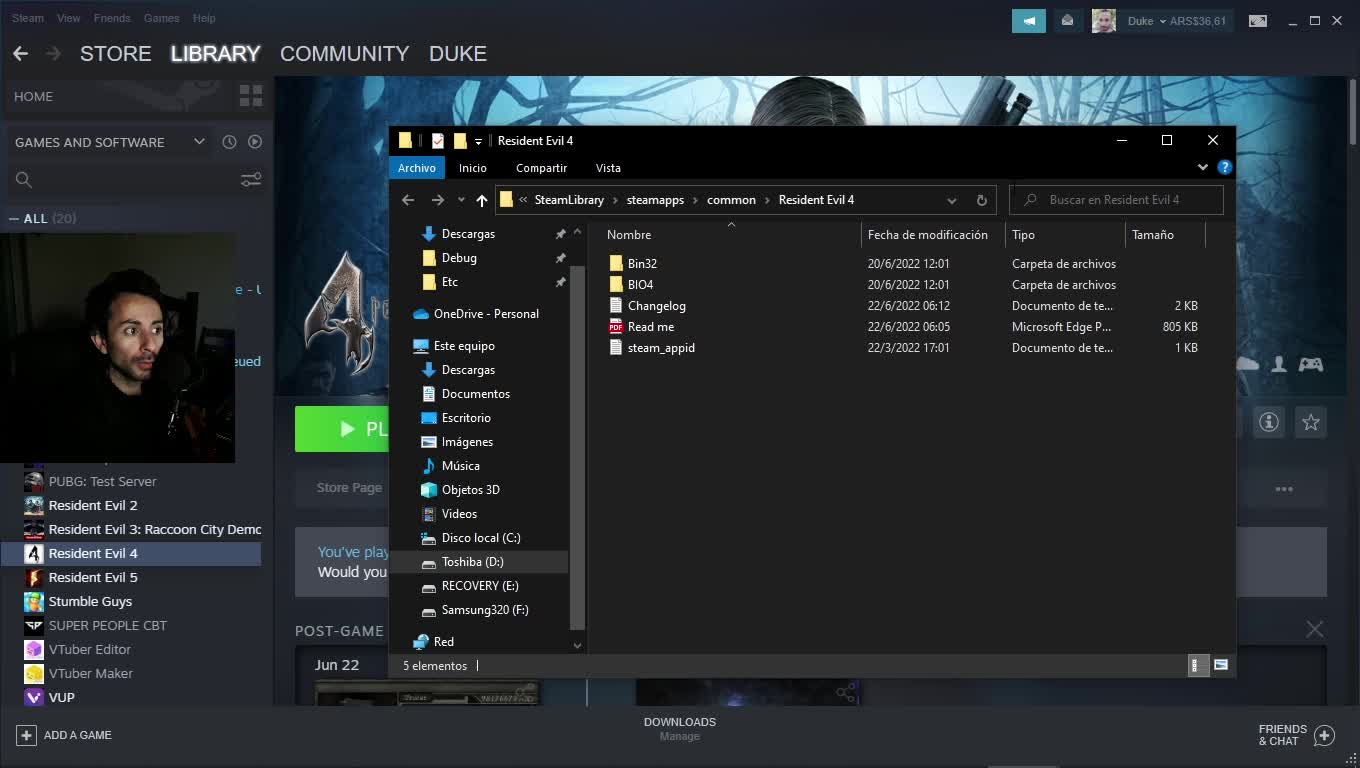Screen dimensions: 1360x768
Task: Go to the COMMUNITY section
Action: [x=344, y=54]
